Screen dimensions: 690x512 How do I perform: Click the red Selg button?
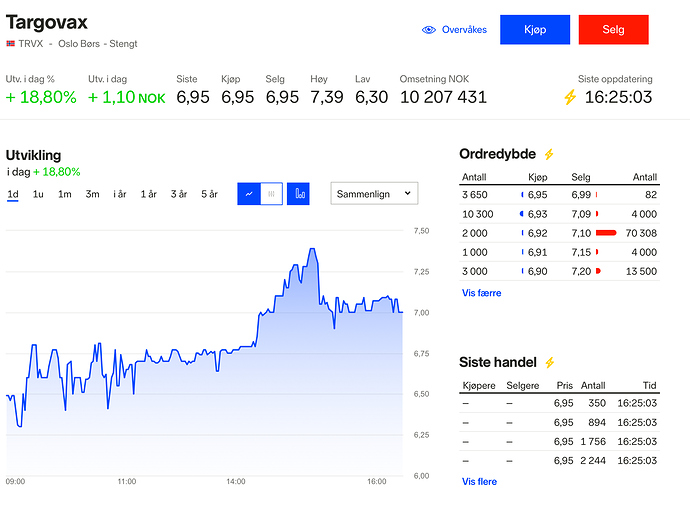tap(613, 29)
